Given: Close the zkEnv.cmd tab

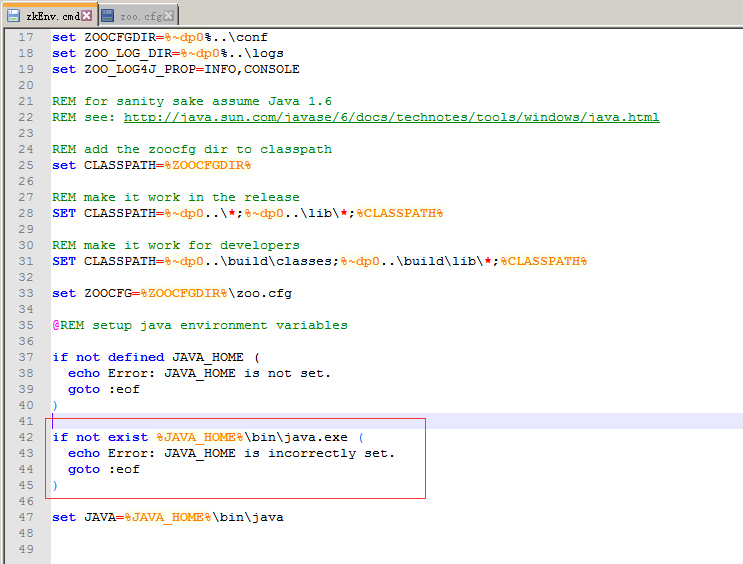Looking at the screenshot, I should pos(86,16).
